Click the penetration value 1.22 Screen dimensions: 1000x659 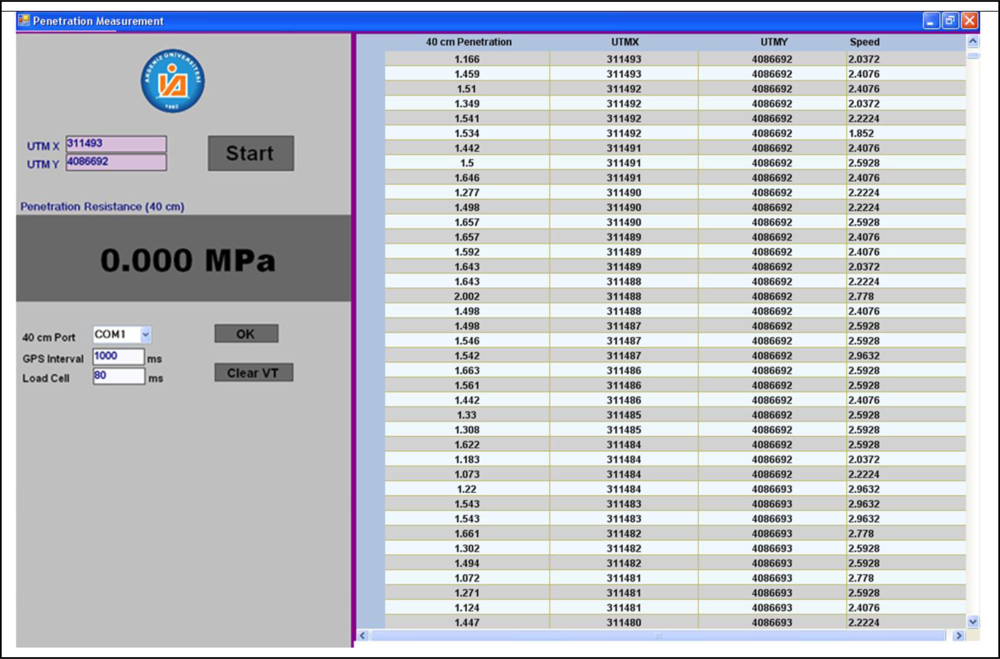pos(467,489)
